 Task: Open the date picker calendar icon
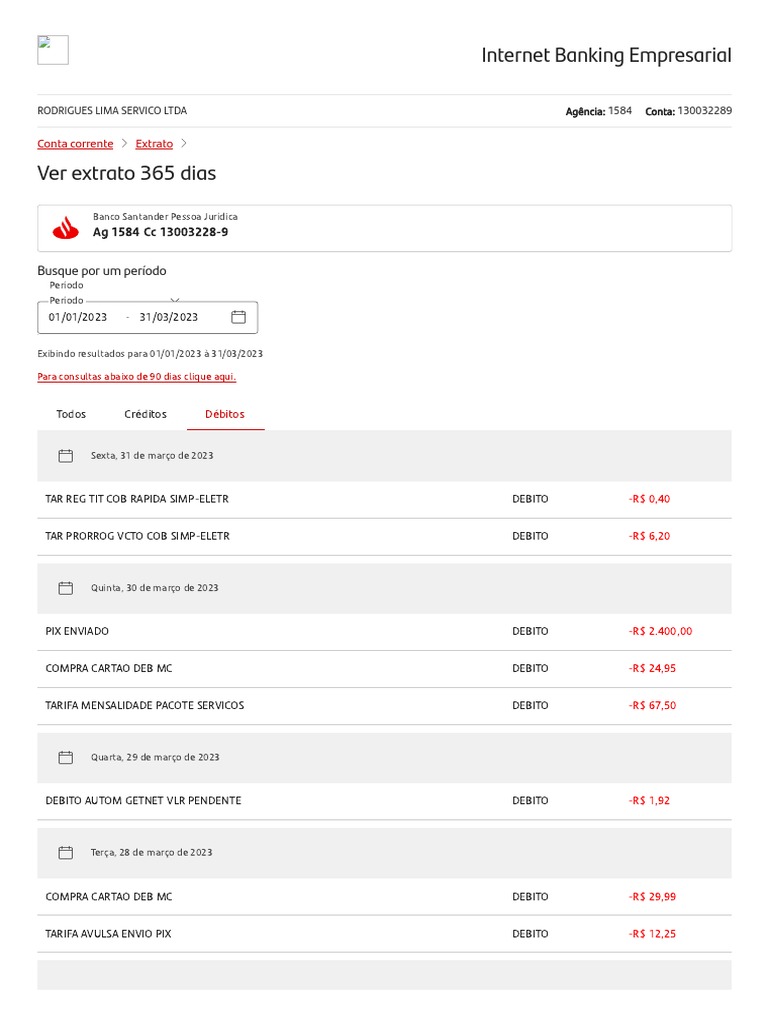click(238, 317)
